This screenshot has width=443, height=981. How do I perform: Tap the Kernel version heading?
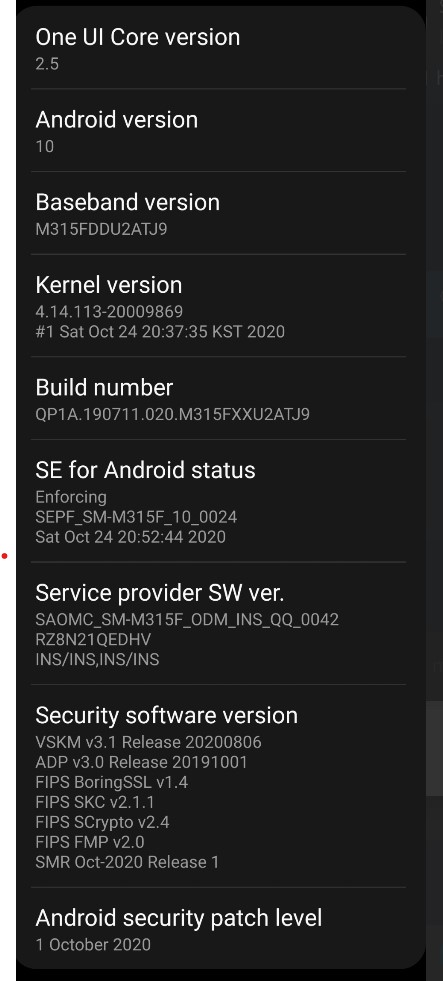(x=109, y=285)
